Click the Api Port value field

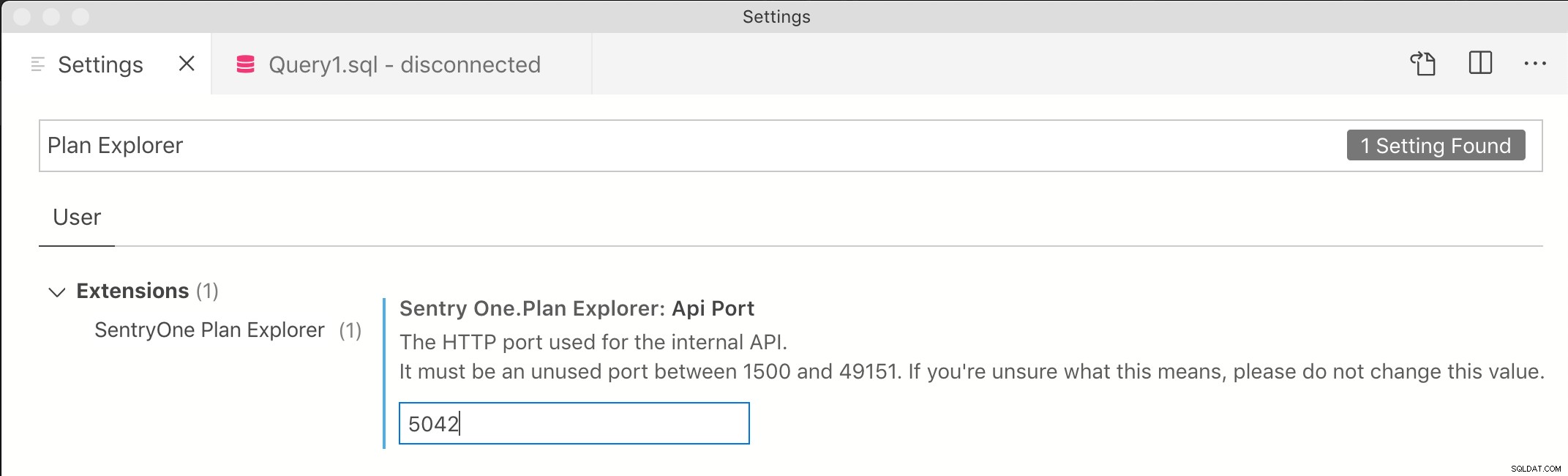pyautogui.click(x=574, y=423)
